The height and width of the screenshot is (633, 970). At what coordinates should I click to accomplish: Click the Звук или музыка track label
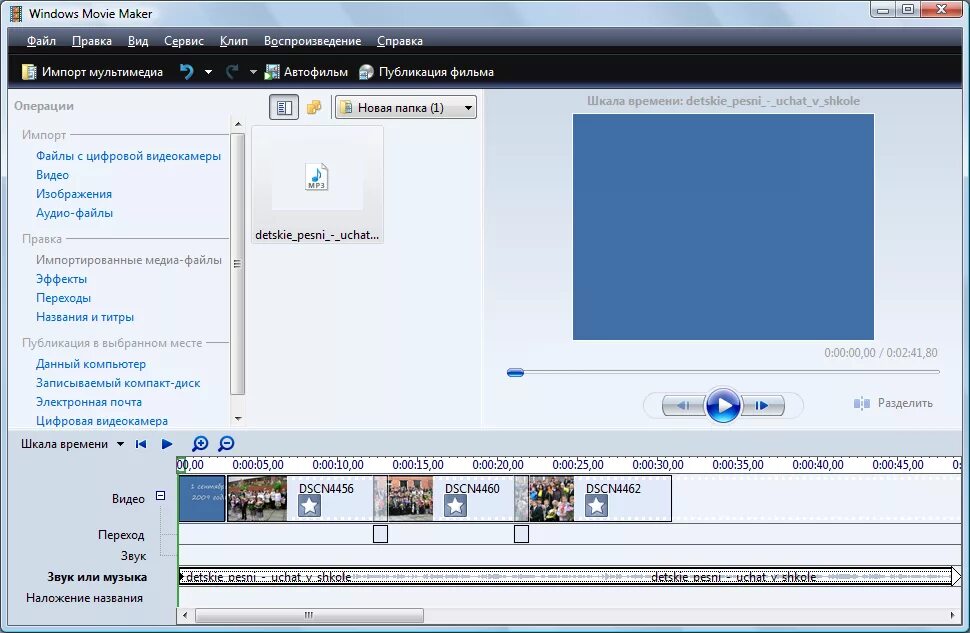(x=97, y=577)
